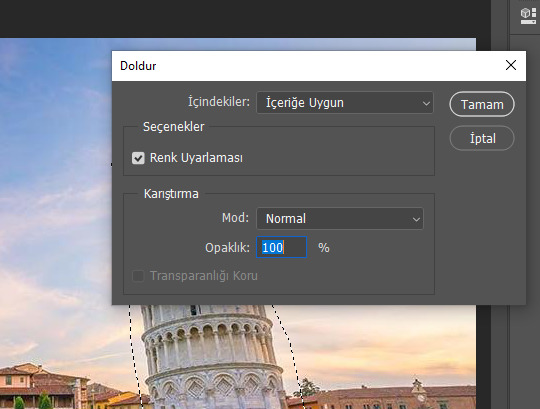Image resolution: width=540 pixels, height=409 pixels.
Task: Click the Seçenekler group label
Action: pos(174,127)
